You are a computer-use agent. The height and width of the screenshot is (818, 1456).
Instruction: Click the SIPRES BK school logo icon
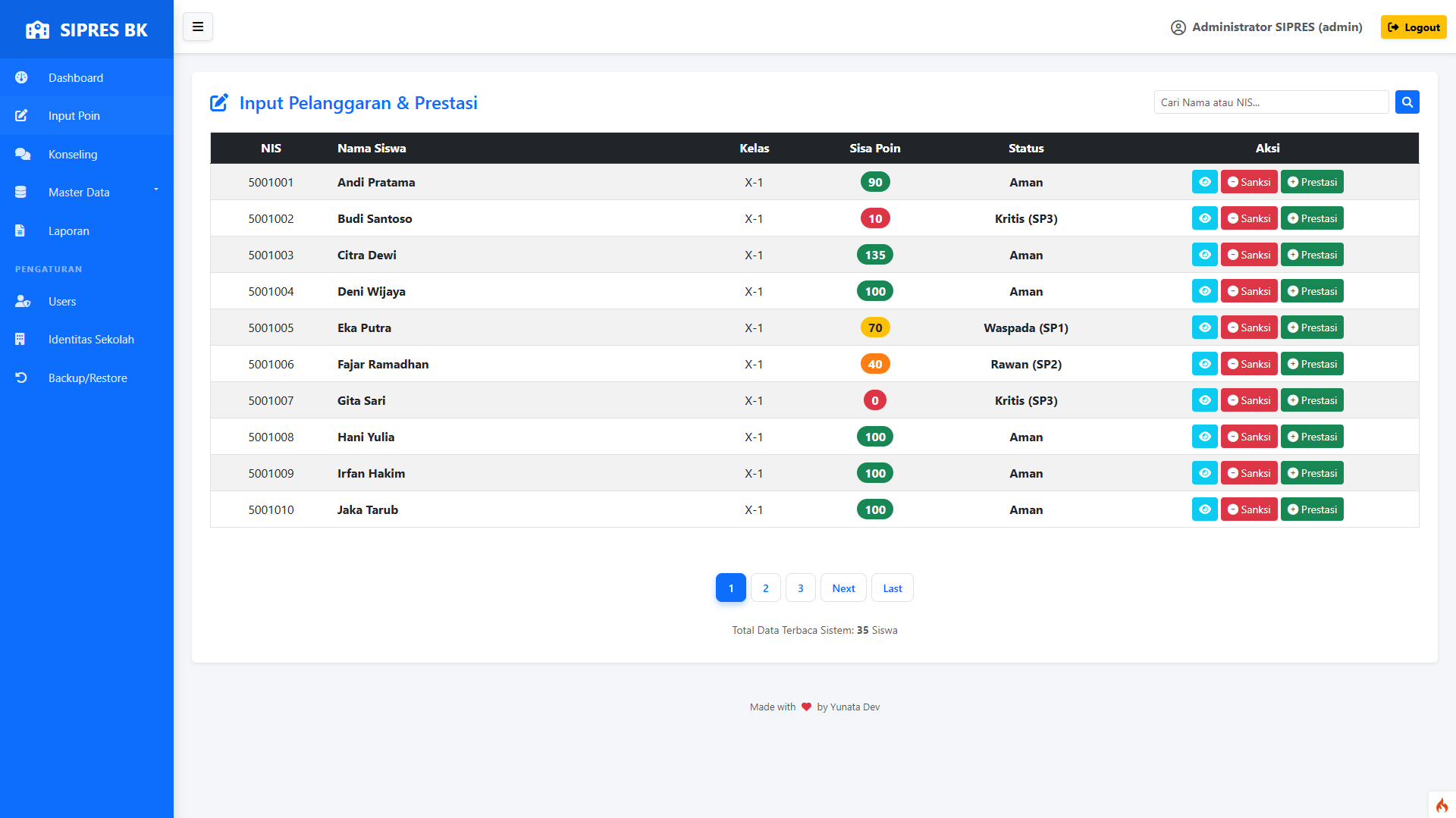point(37,30)
